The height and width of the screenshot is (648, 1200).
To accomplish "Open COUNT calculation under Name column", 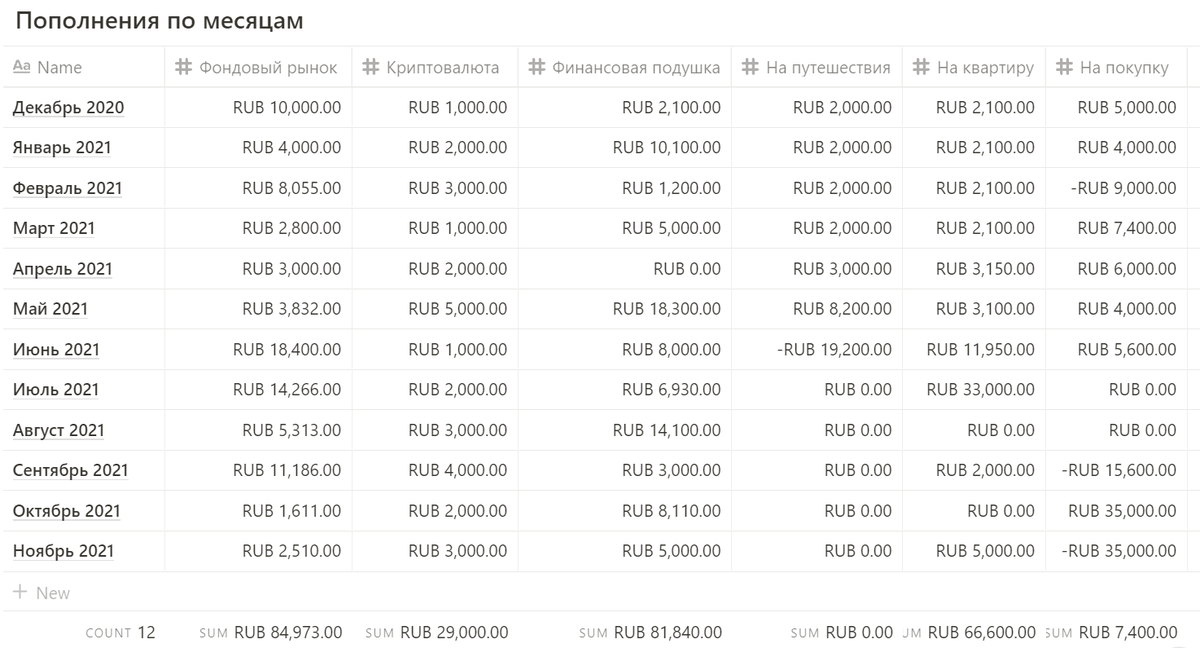I will pyautogui.click(x=120, y=632).
